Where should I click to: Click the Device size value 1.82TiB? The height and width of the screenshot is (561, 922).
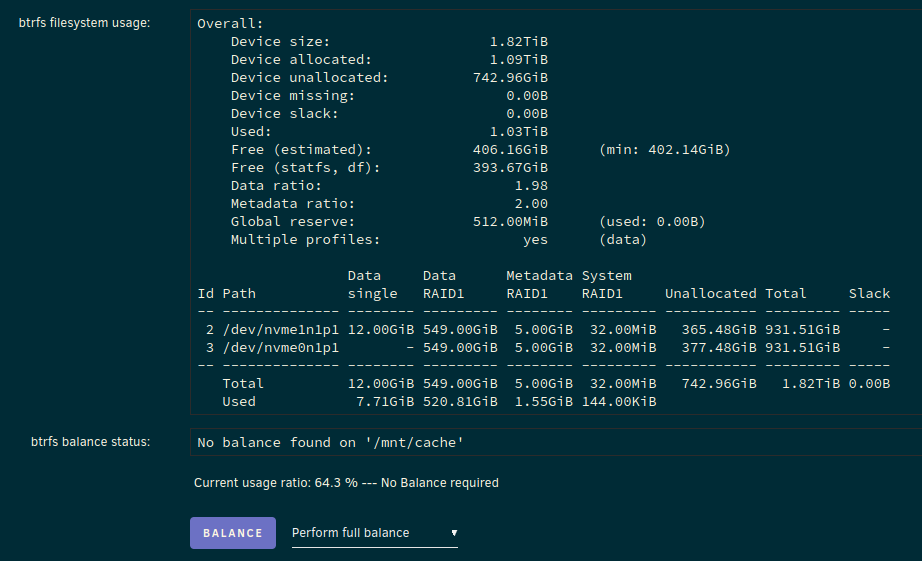coord(519,42)
